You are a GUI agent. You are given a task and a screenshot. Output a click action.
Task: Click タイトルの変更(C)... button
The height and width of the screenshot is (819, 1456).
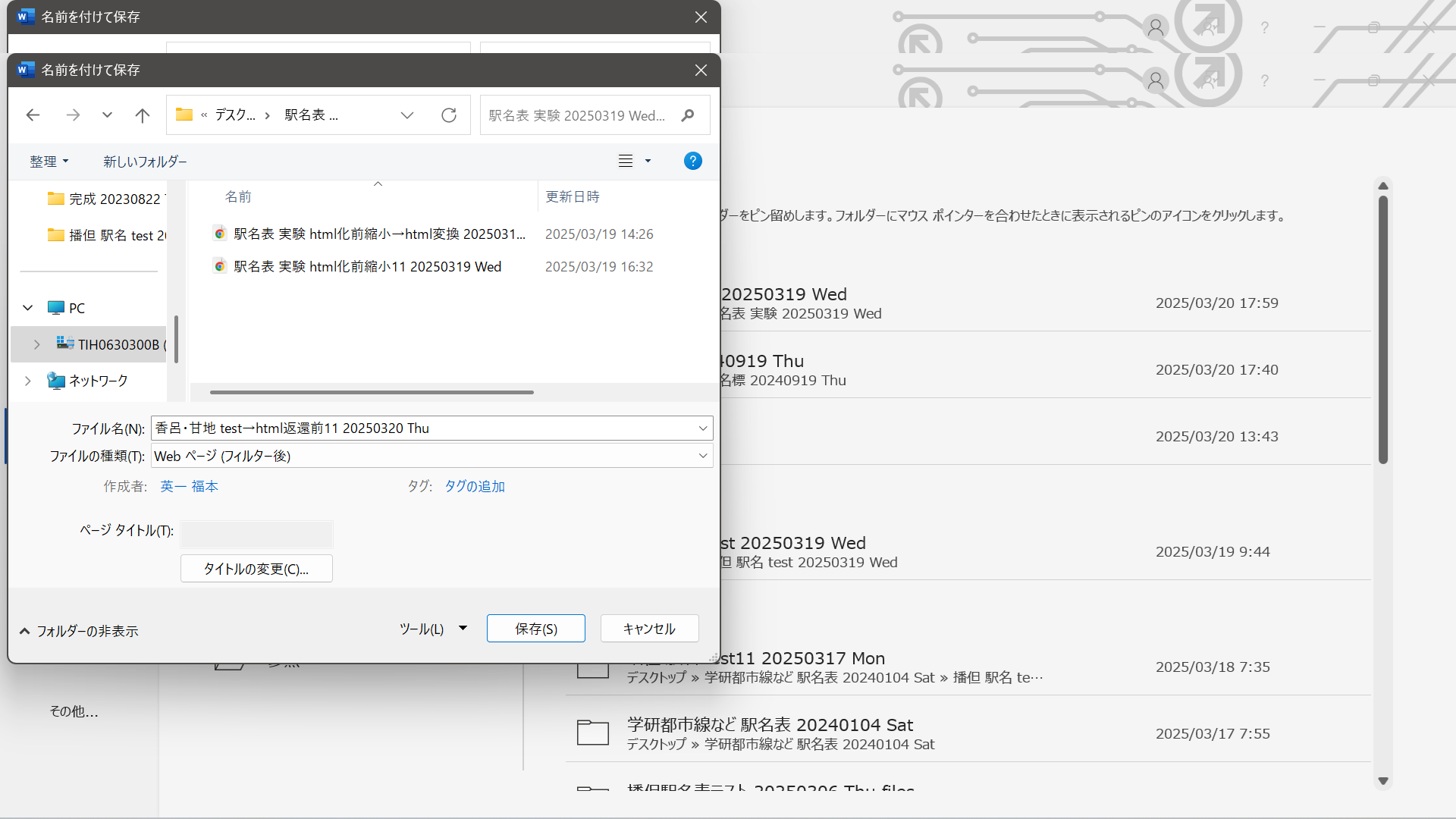coord(256,569)
